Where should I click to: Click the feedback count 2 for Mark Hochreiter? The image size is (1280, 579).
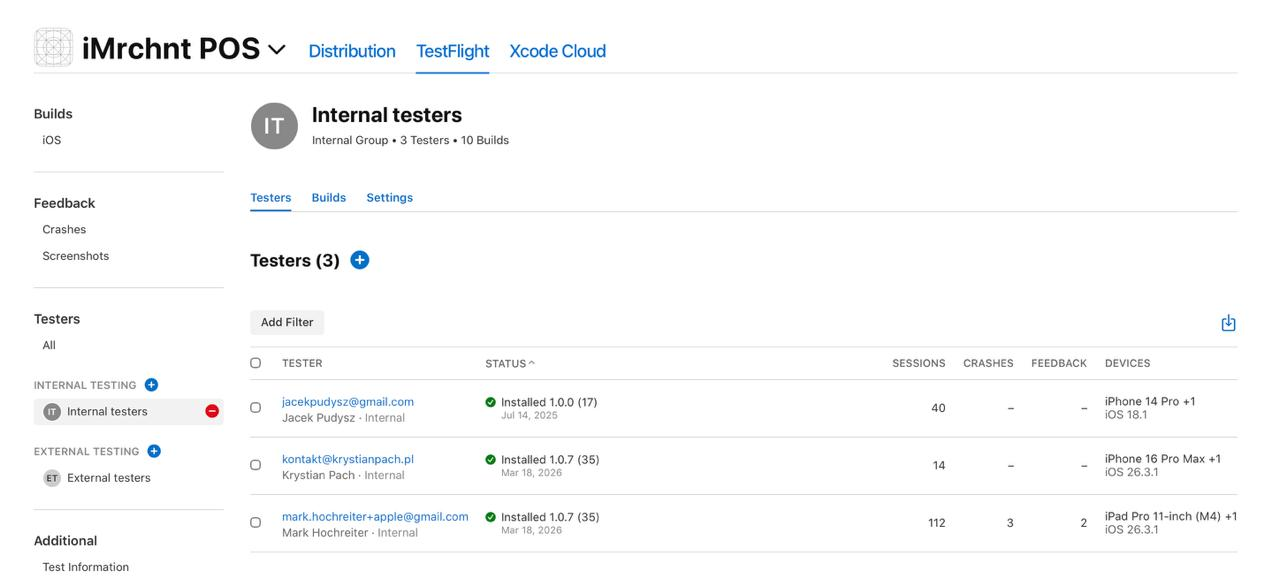coord(1083,523)
